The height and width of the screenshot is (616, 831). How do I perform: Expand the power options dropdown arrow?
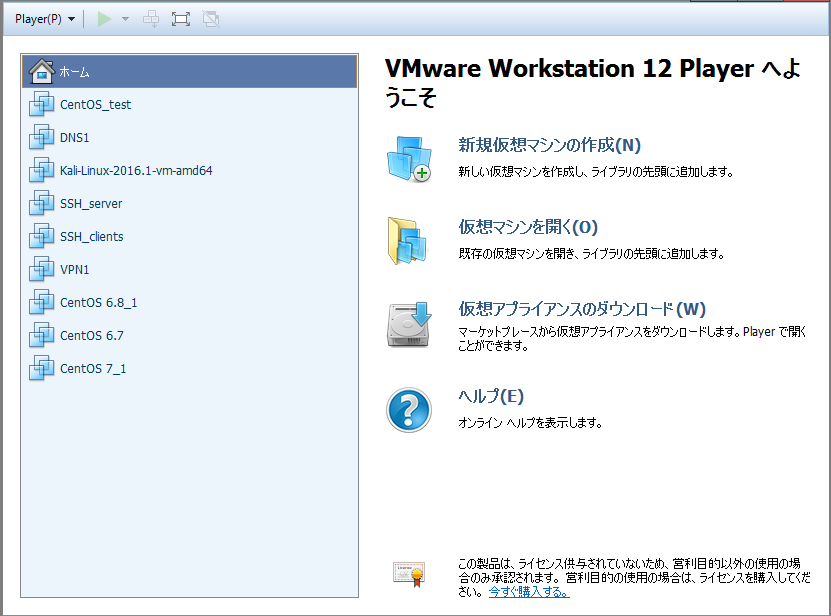[x=125, y=19]
